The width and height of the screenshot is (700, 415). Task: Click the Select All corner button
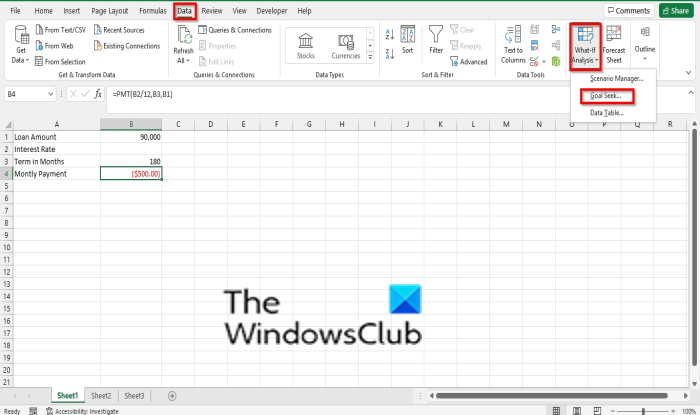pos(6,124)
